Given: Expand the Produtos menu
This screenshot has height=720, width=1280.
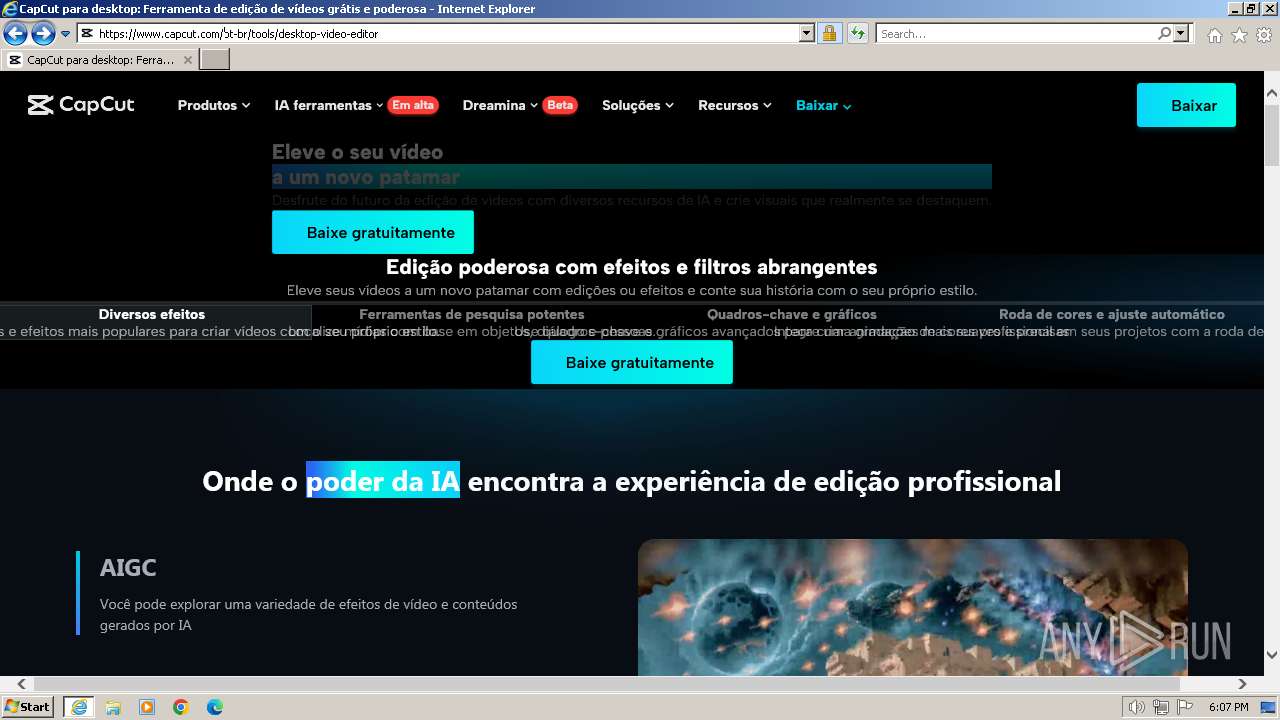Looking at the screenshot, I should click(214, 105).
